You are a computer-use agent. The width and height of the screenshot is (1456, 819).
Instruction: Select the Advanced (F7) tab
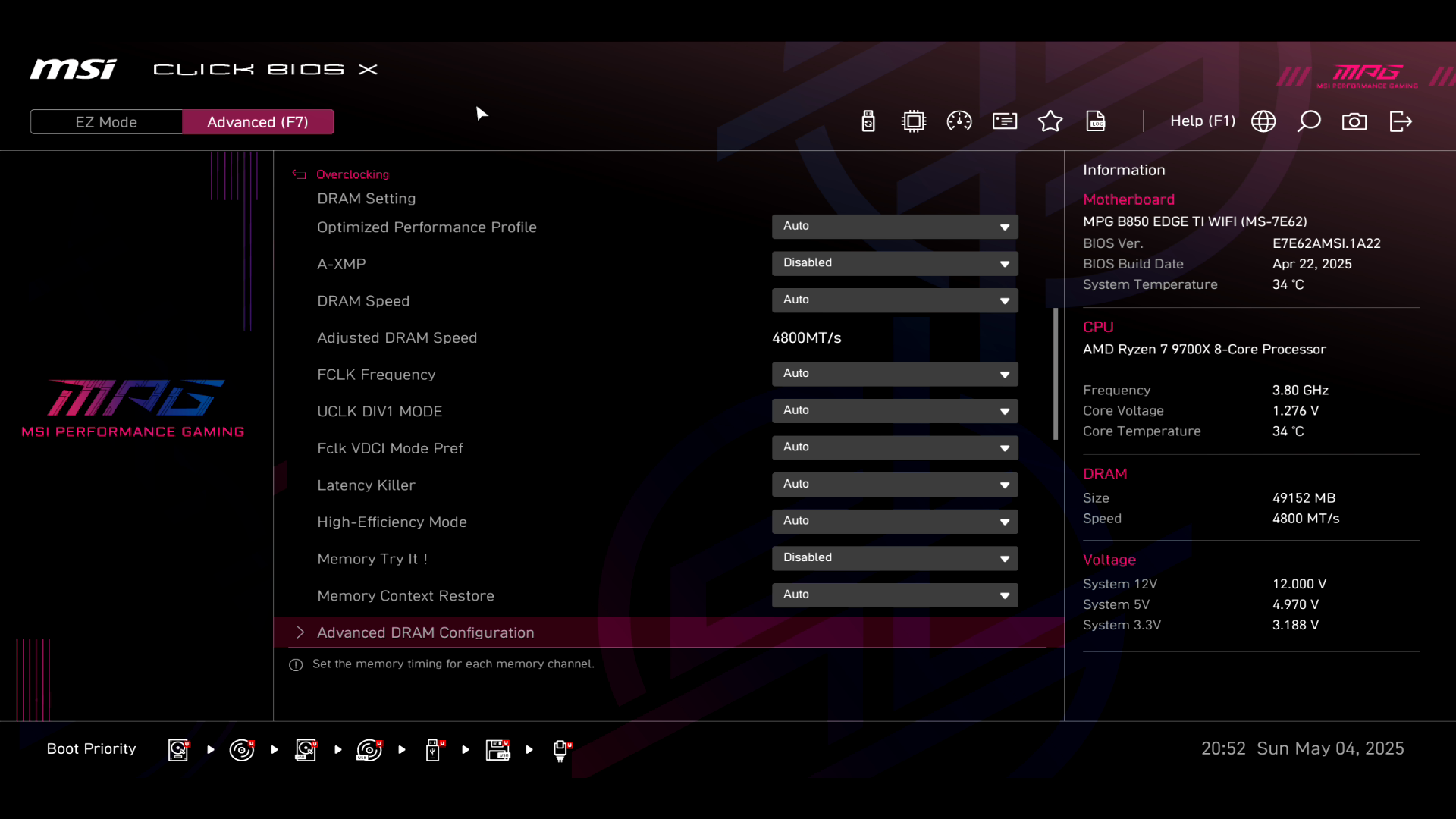(258, 122)
